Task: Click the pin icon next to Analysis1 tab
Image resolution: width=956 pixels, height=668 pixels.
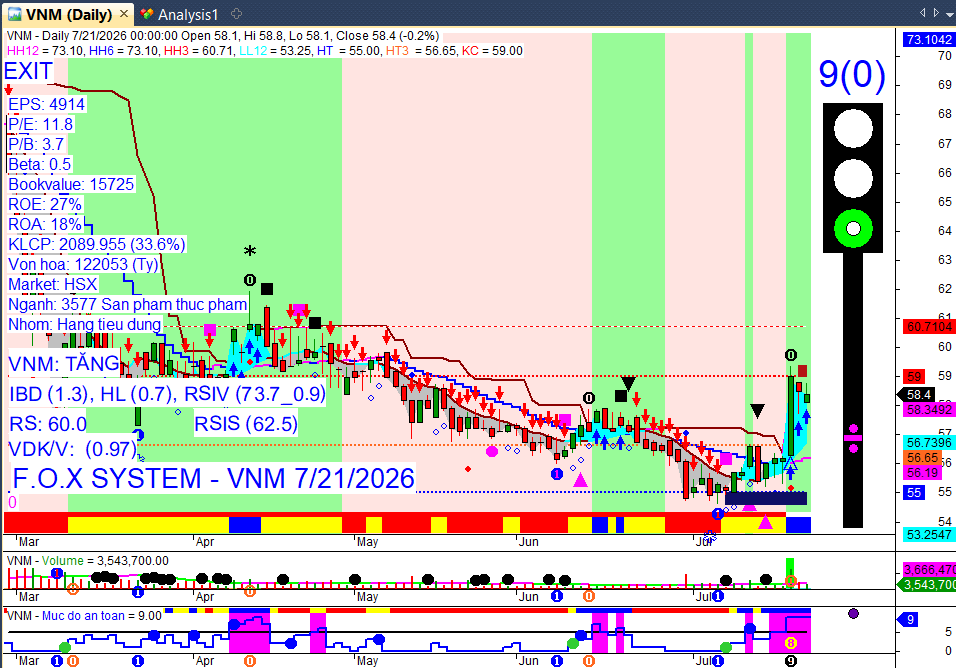Action: (x=237, y=13)
